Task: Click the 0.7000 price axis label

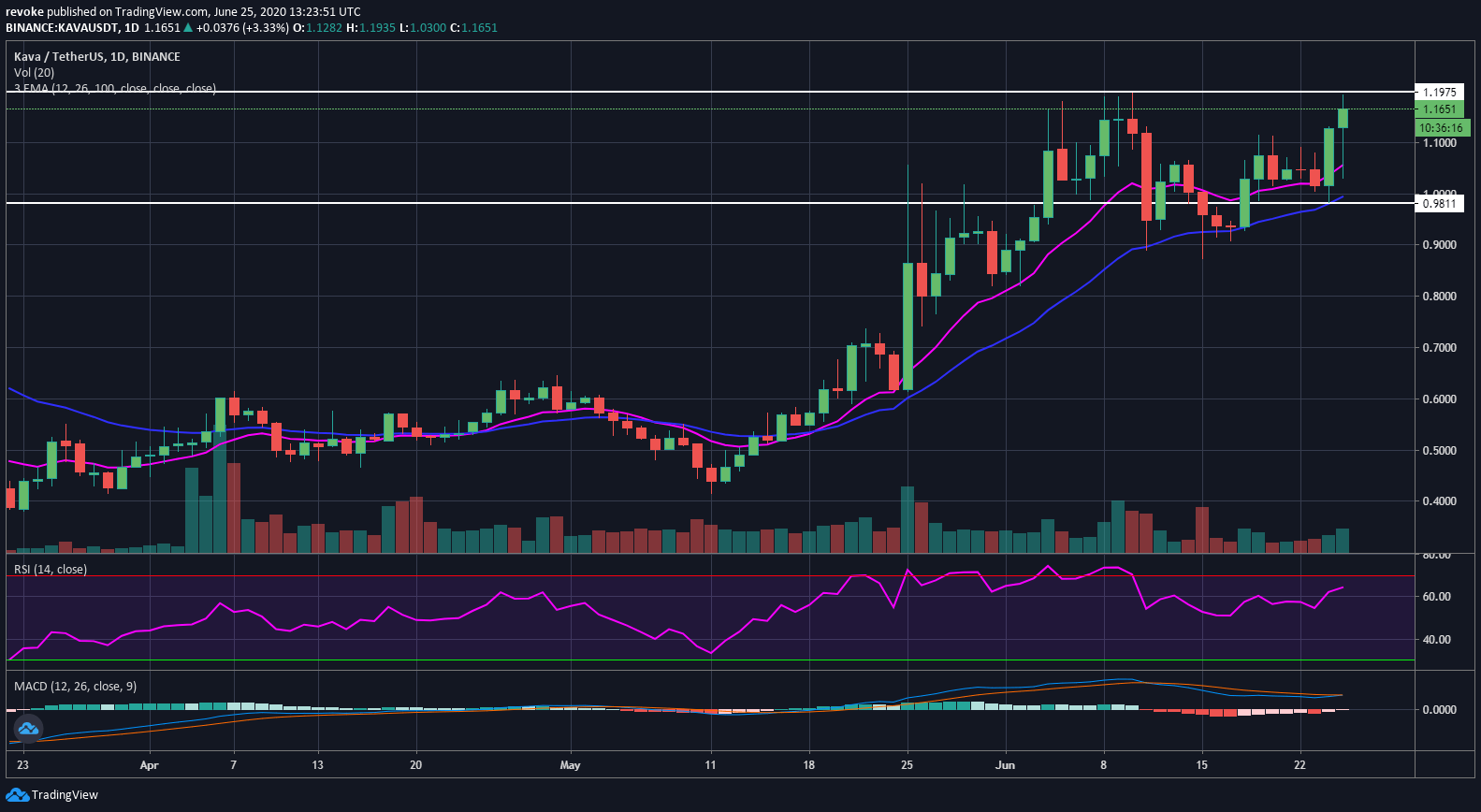Action: pos(1440,348)
